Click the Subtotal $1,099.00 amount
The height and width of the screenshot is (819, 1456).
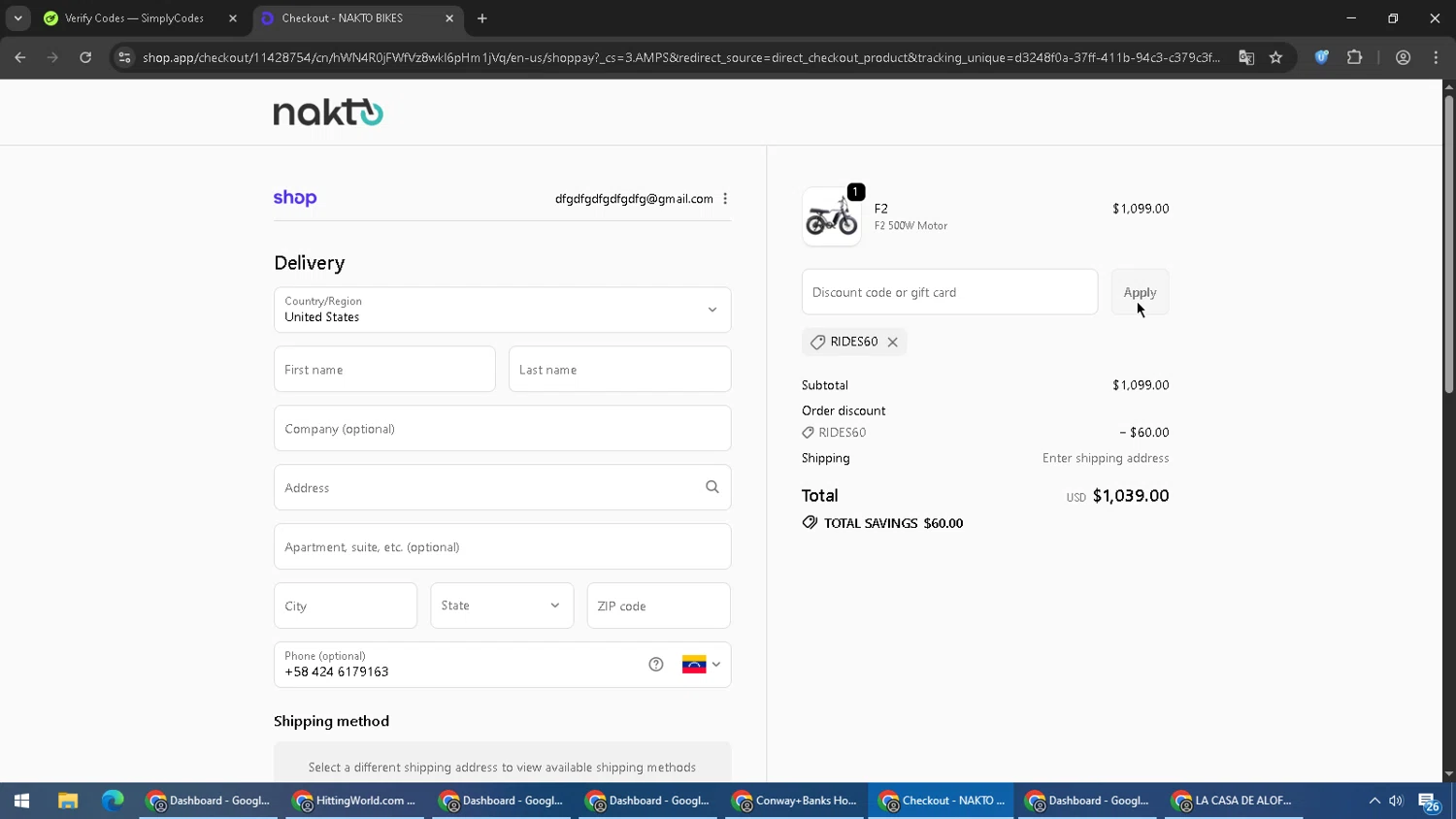(1141, 385)
